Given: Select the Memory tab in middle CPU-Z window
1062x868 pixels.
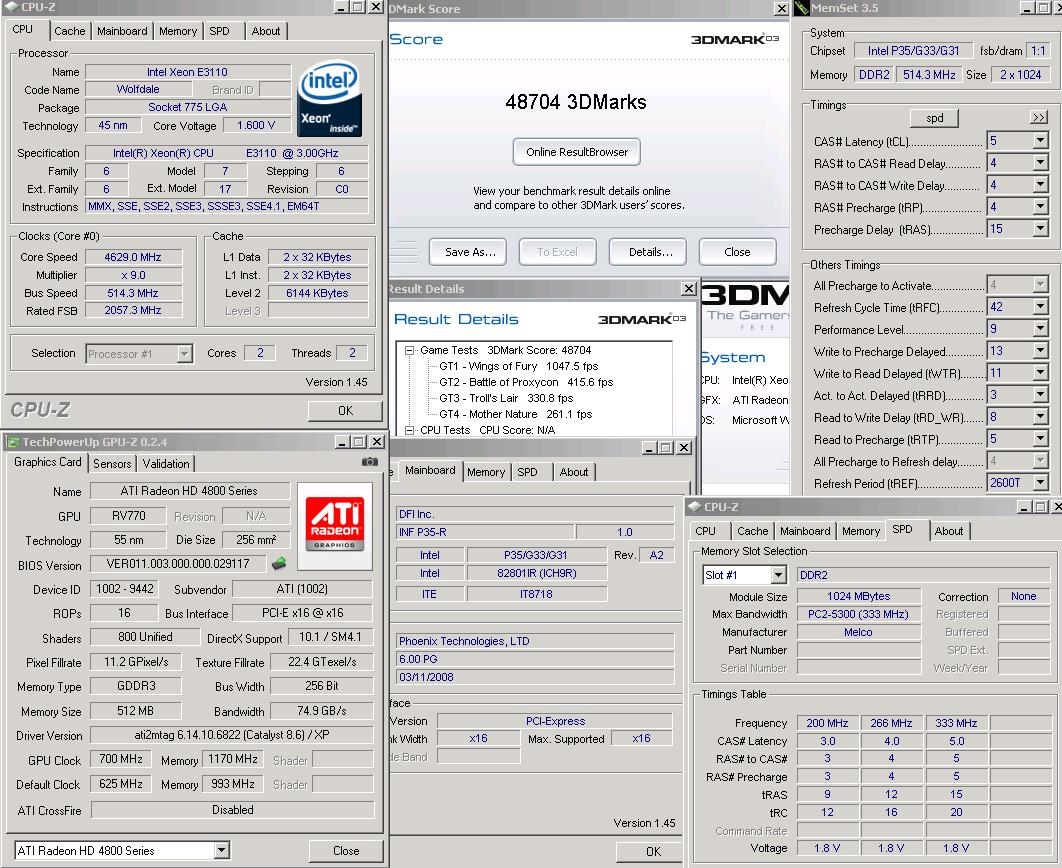Looking at the screenshot, I should (486, 472).
